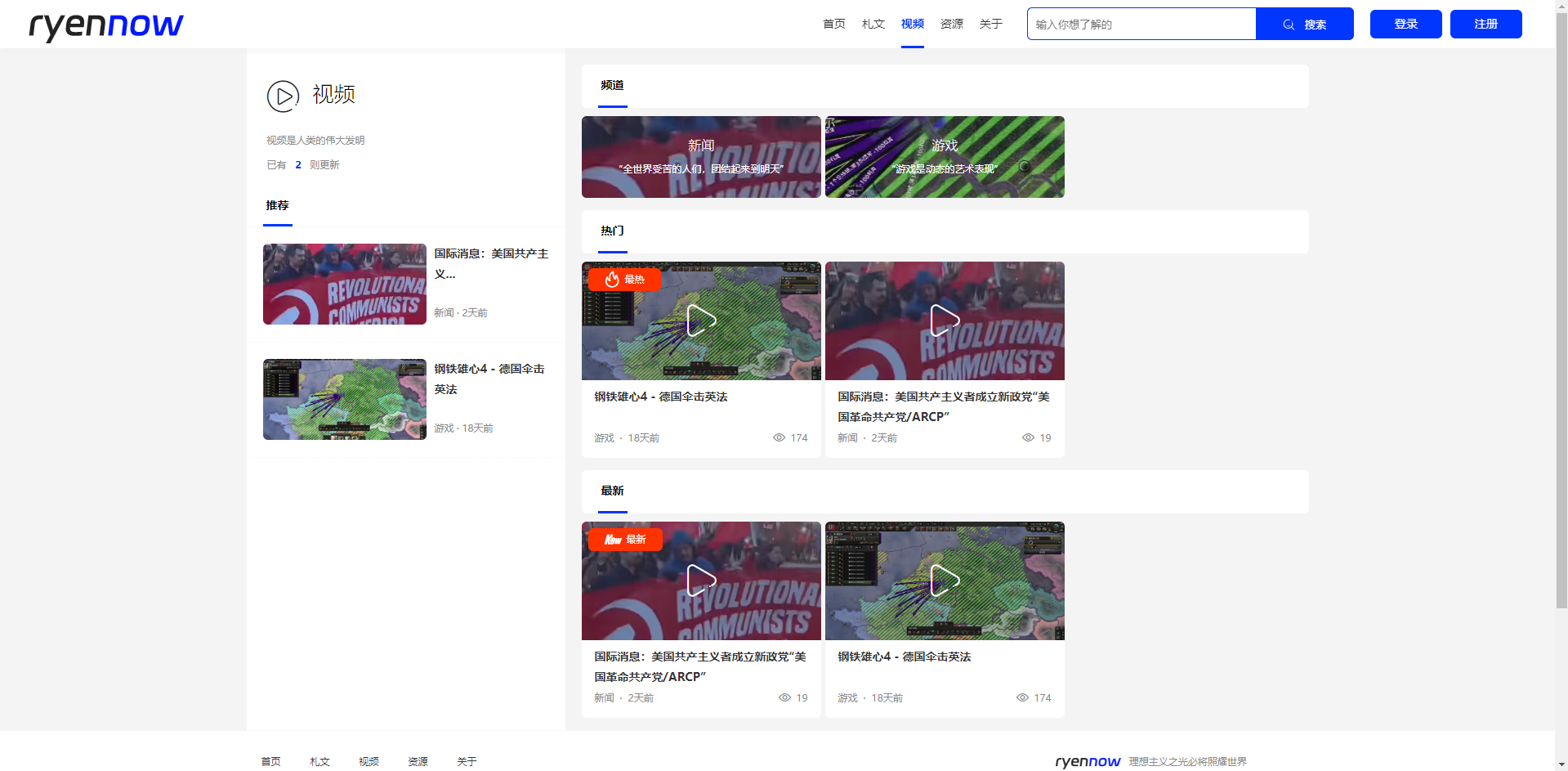Select the 最新 section tab
This screenshot has width=1568, height=771.
[612, 491]
